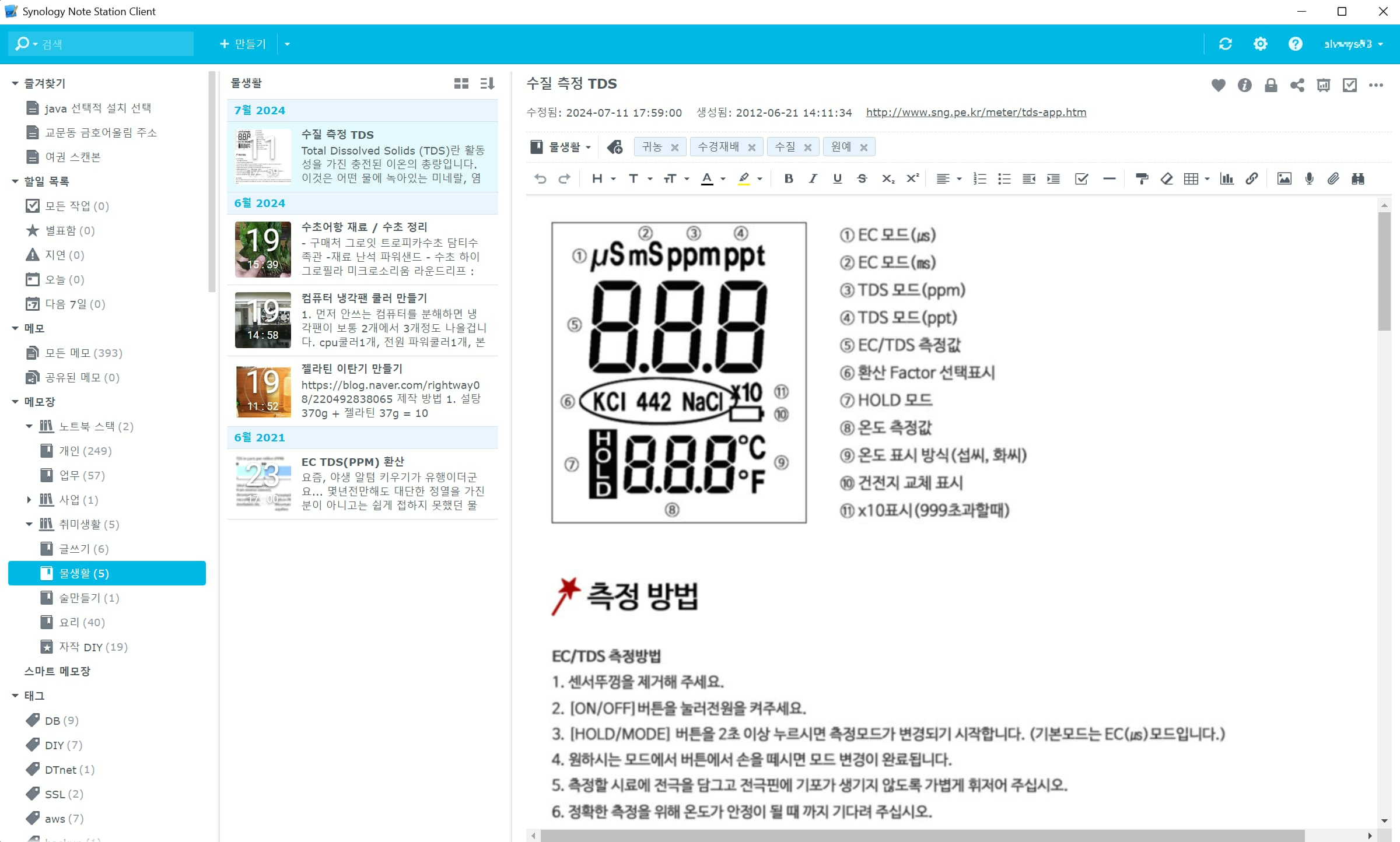The image size is (1400, 842).
Task: Favorite the note with the heart icon
Action: coord(1218,85)
